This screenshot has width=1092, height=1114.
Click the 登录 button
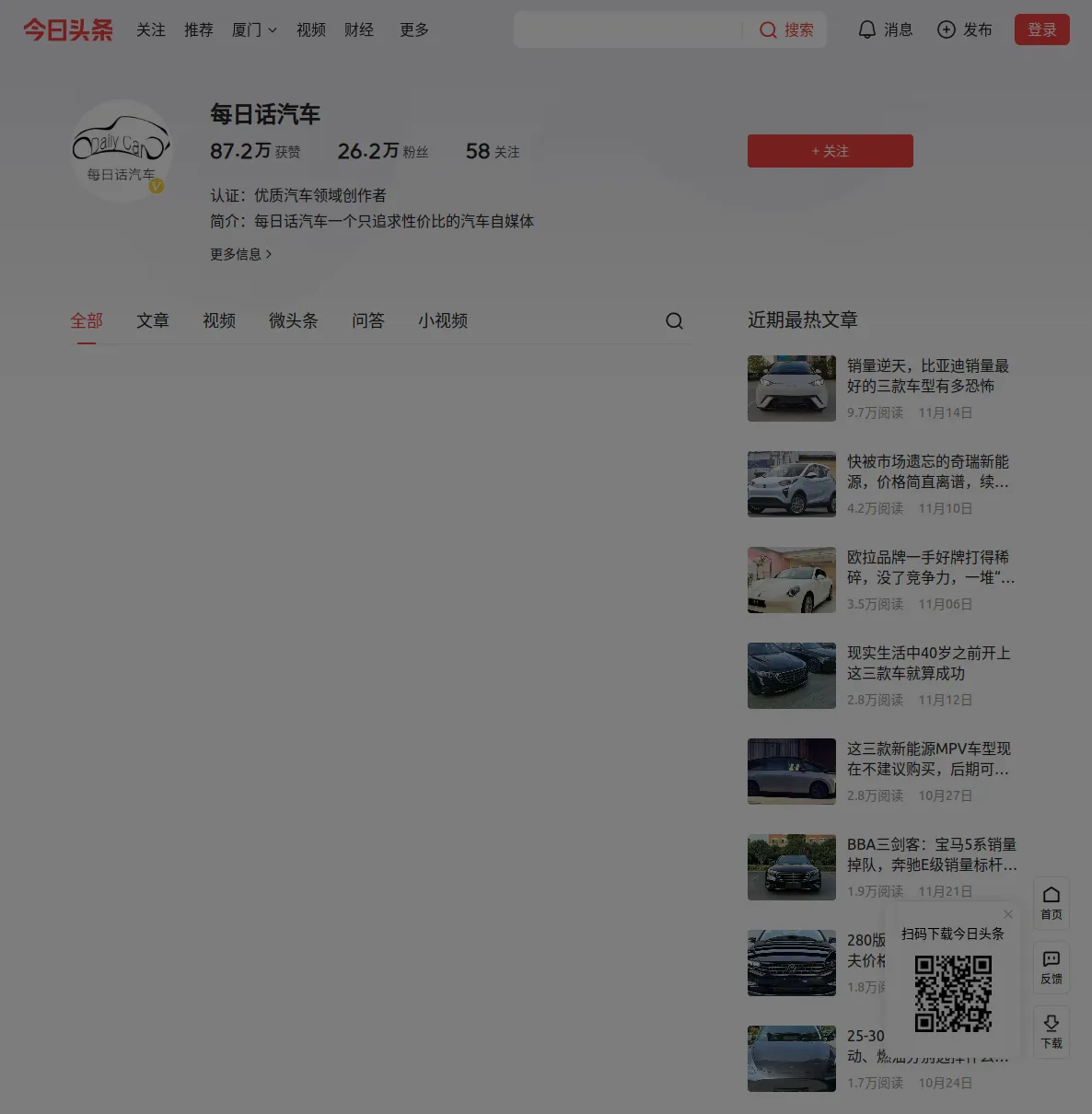1042,29
